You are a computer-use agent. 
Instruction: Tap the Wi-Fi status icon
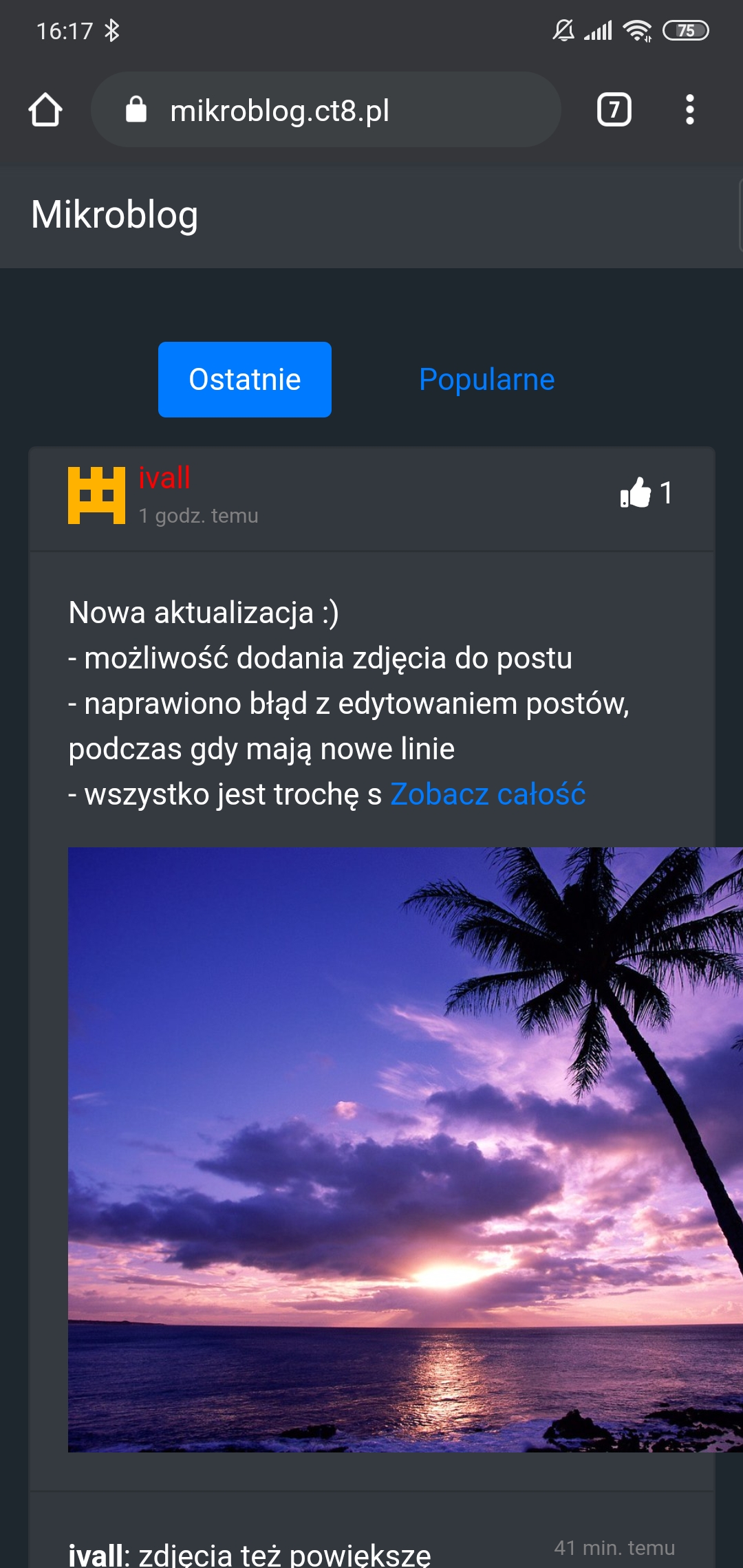click(x=637, y=30)
